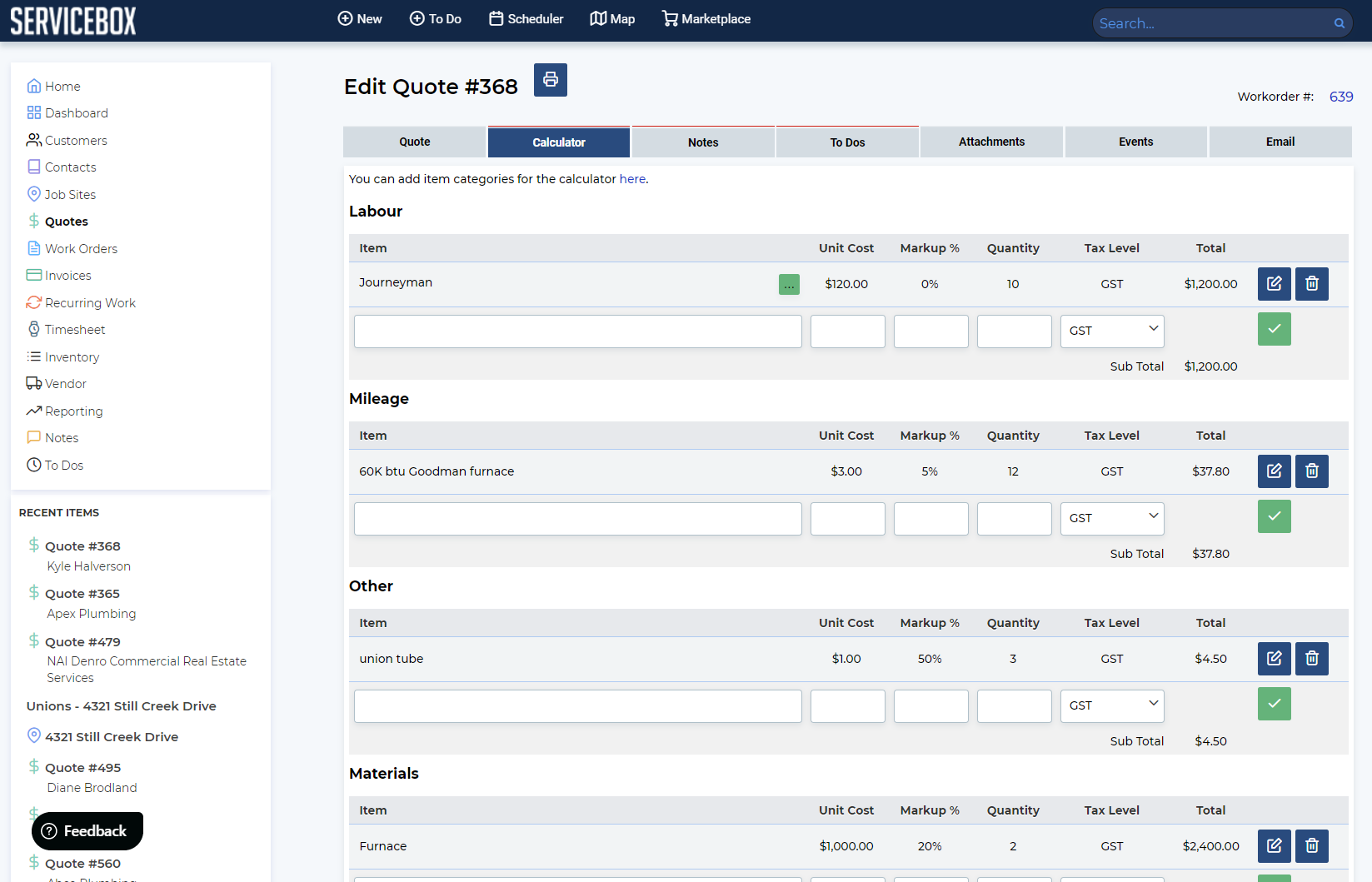This screenshot has height=882, width=1372.
Task: Open the Scheduler from the top menu
Action: (x=526, y=19)
